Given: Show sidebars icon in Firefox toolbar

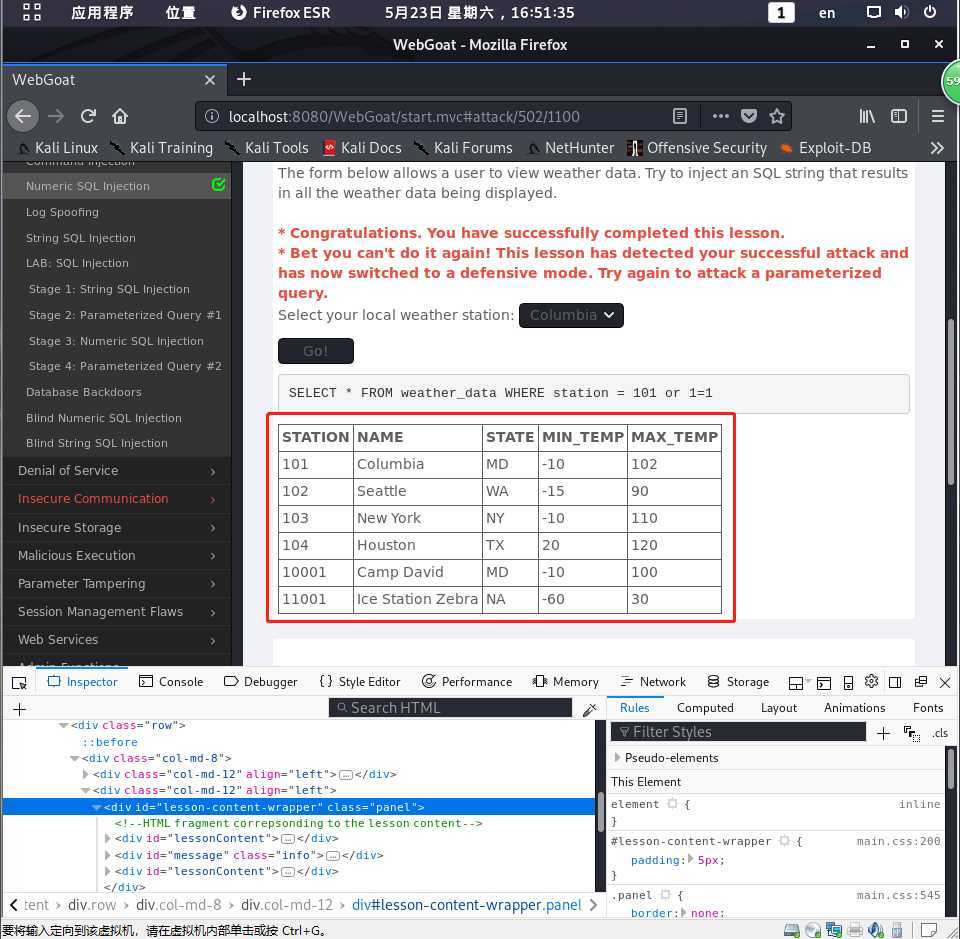Looking at the screenshot, I should click(899, 116).
